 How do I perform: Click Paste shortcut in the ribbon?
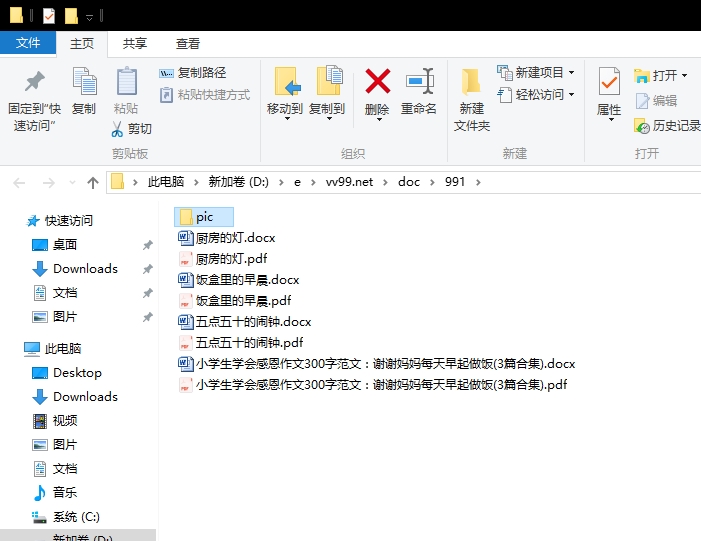pyautogui.click(x=205, y=95)
